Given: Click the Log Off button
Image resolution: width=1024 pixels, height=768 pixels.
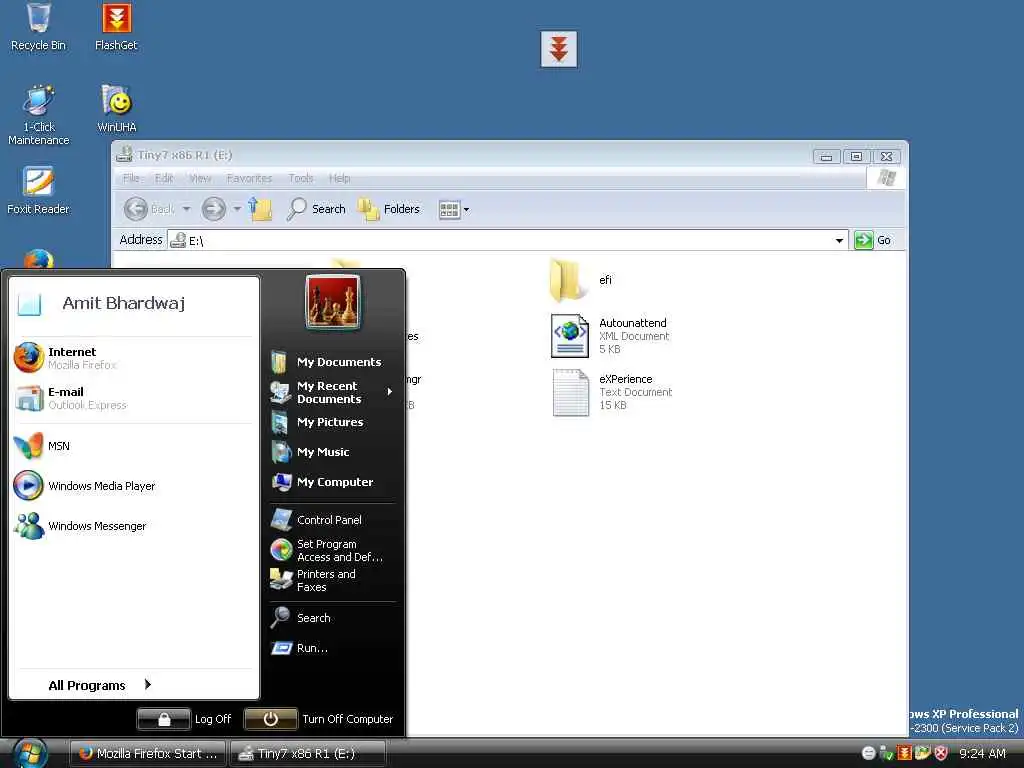Looking at the screenshot, I should click(185, 719).
